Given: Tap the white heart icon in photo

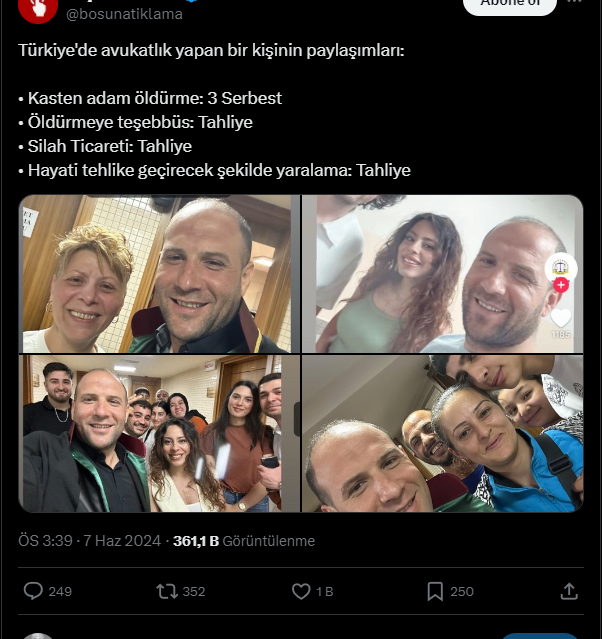Looking at the screenshot, I should click(561, 318).
